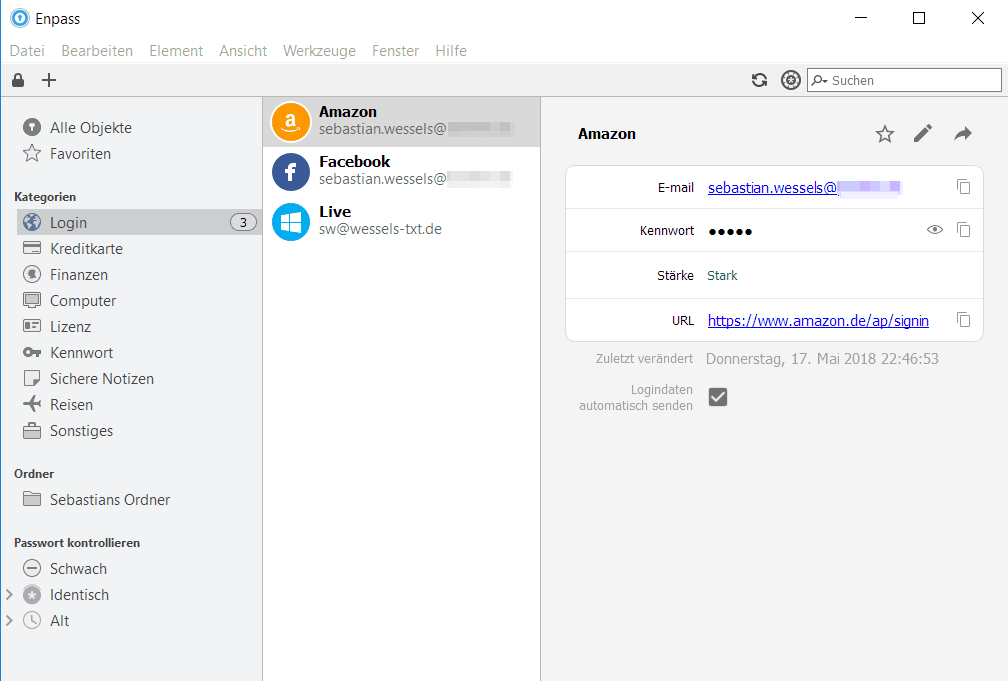
Task: Select the Sichere Notizen category
Action: coord(102,379)
